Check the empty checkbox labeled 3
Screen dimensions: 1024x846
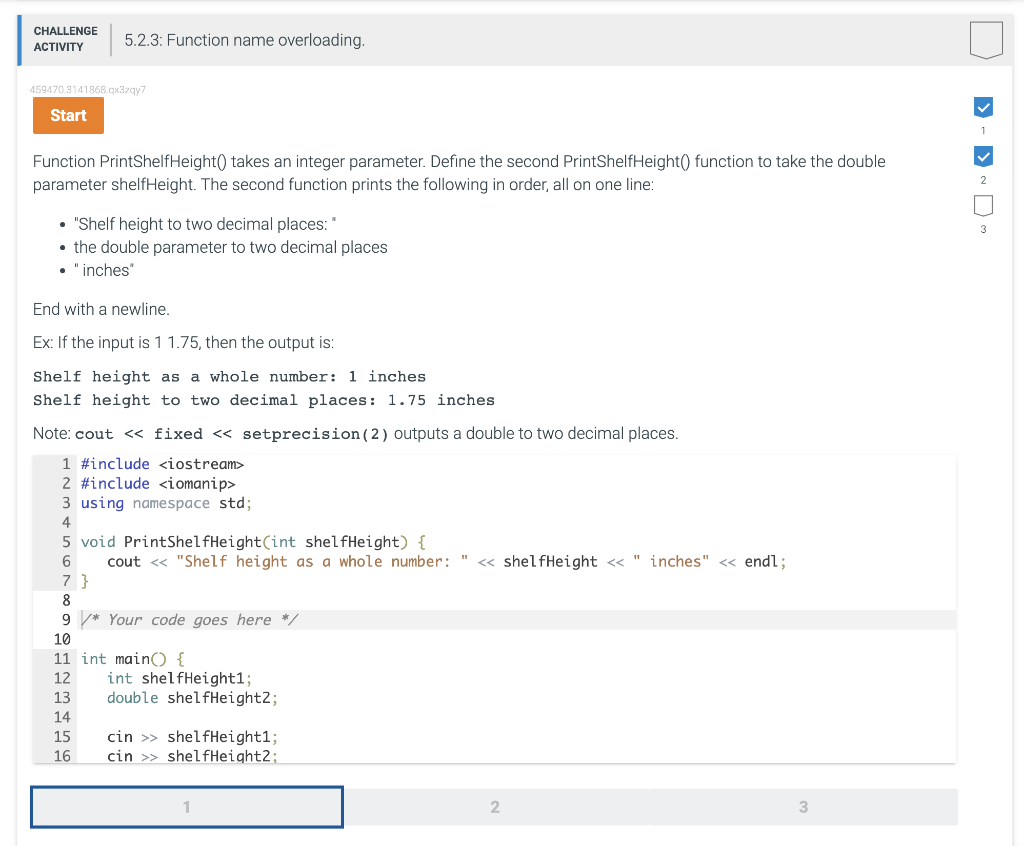[x=983, y=204]
